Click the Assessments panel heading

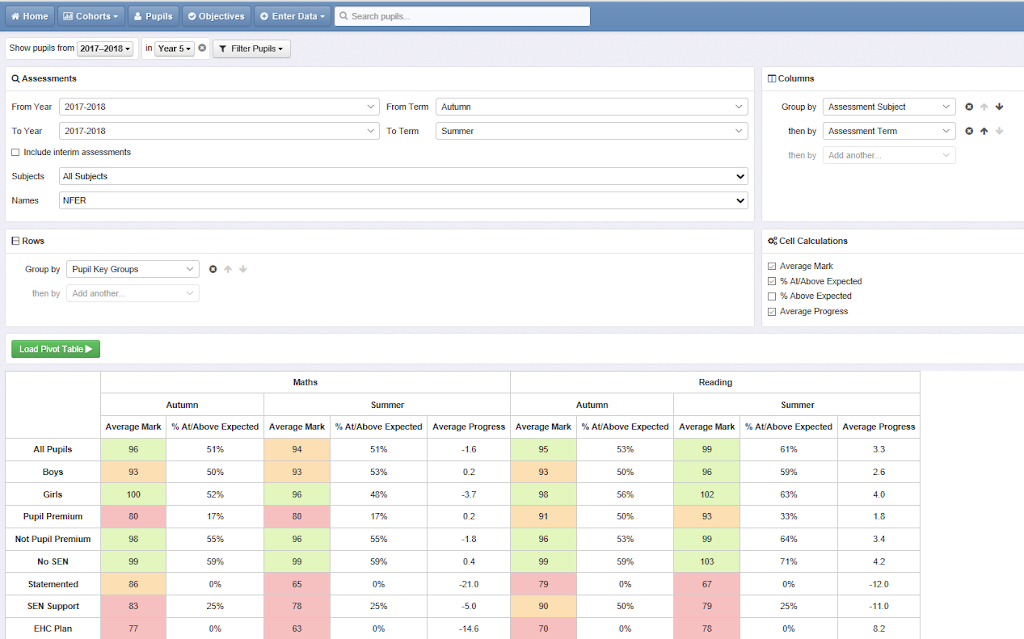point(44,78)
